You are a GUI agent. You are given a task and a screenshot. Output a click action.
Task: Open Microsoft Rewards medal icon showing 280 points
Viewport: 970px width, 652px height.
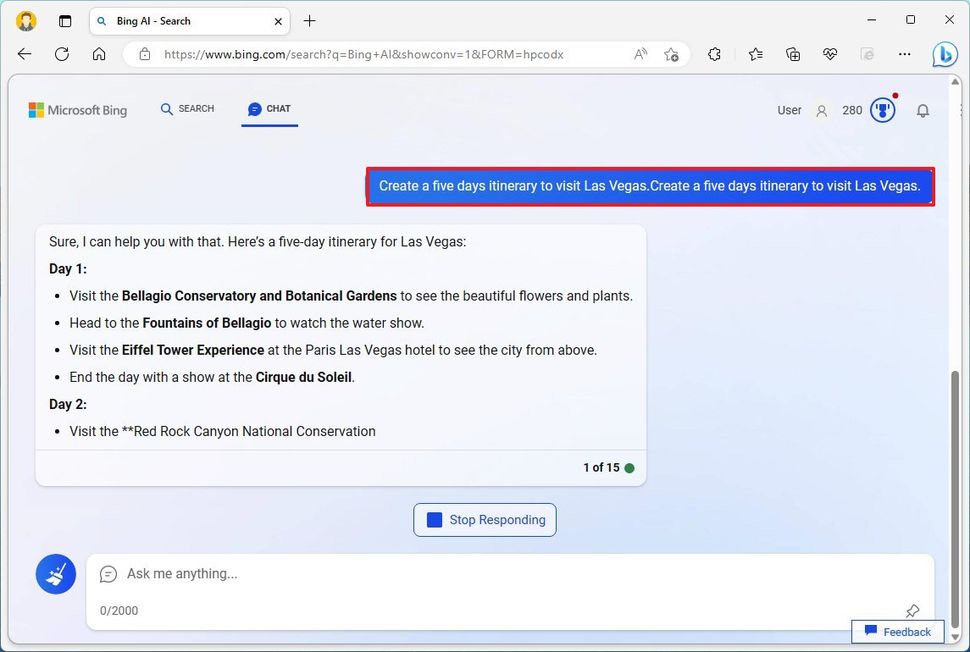[881, 110]
